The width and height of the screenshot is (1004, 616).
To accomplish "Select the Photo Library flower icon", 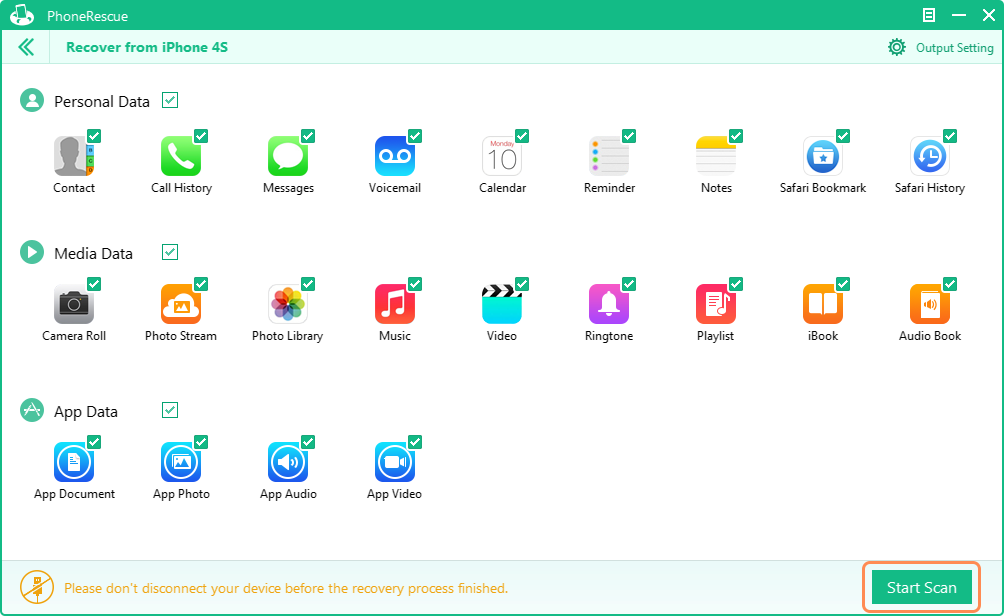I will click(x=287, y=304).
